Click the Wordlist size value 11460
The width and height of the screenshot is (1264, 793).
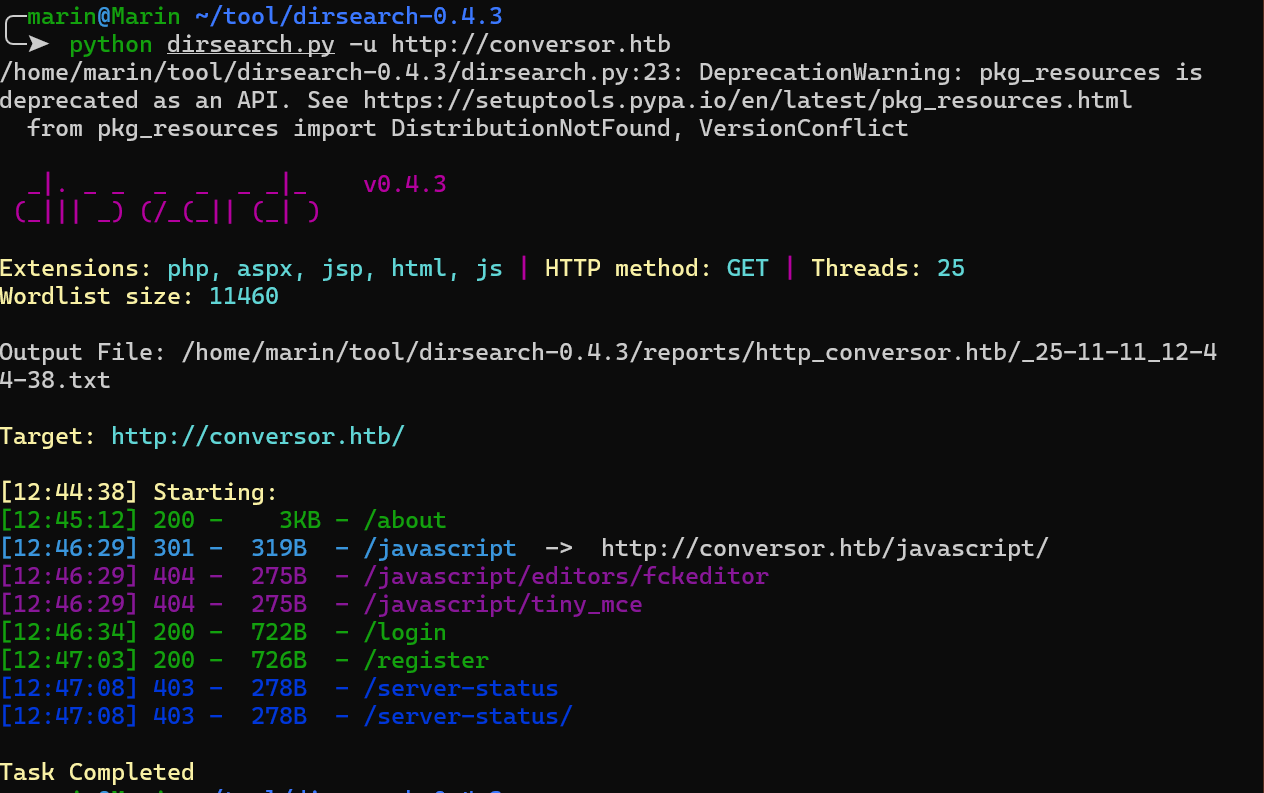pyautogui.click(x=244, y=296)
